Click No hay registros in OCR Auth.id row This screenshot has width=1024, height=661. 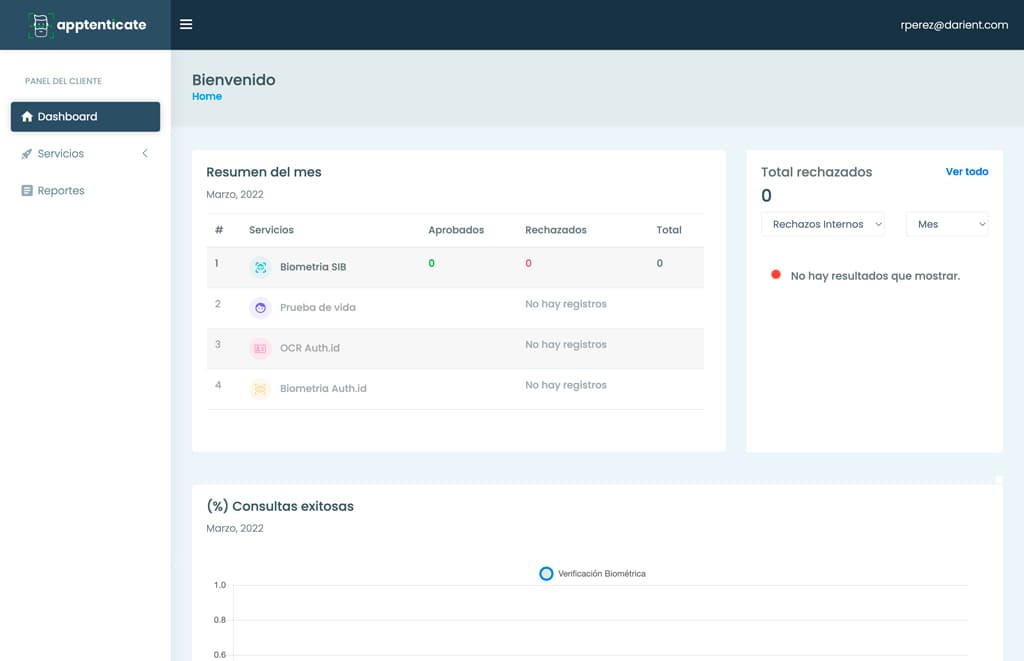(566, 344)
